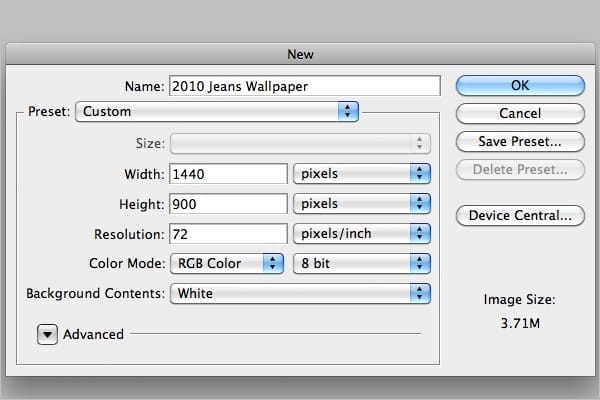
Task: Click into the Width field showing 1440
Action: pyautogui.click(x=228, y=174)
